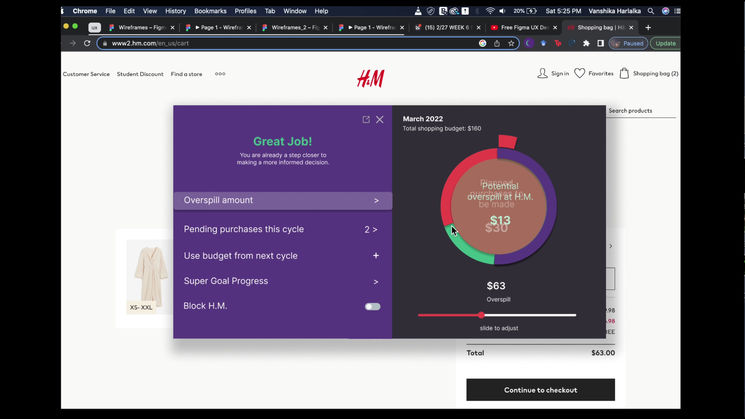745x419 pixels.
Task: Open the three-dot more menu in H&M header
Action: (220, 74)
